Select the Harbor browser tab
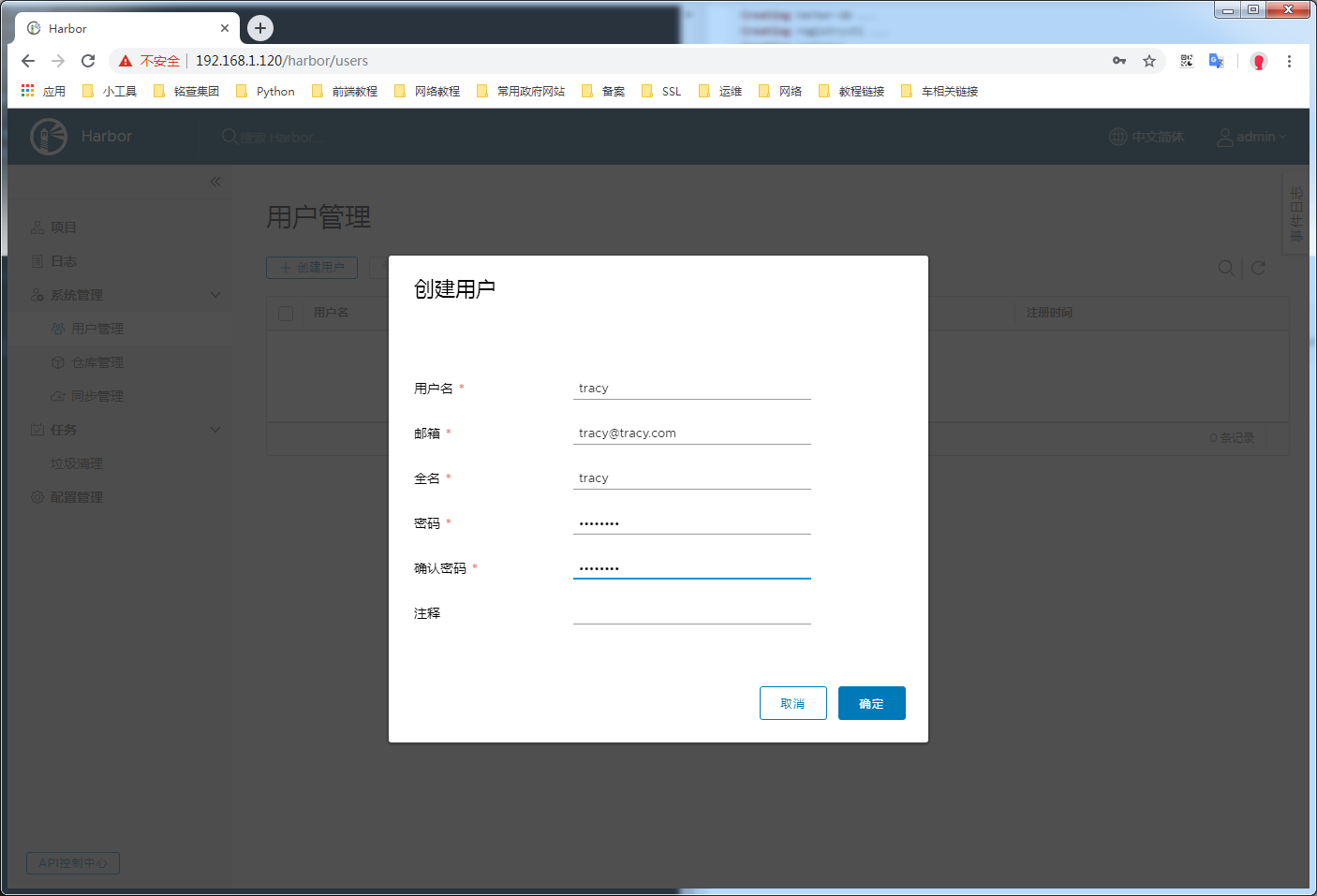 (x=127, y=28)
